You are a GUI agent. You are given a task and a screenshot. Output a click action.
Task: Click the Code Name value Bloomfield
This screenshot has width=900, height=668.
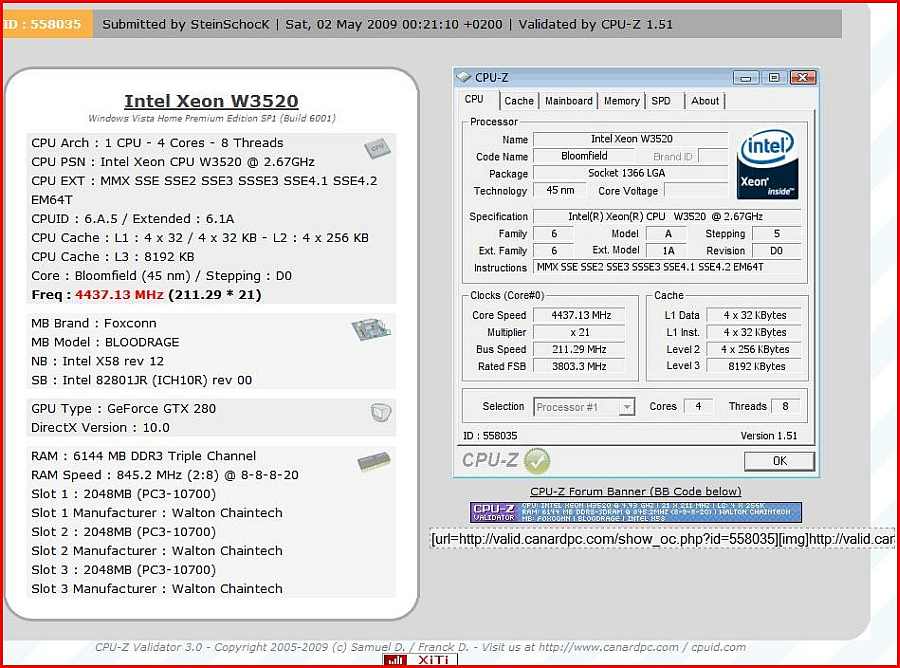pyautogui.click(x=584, y=156)
